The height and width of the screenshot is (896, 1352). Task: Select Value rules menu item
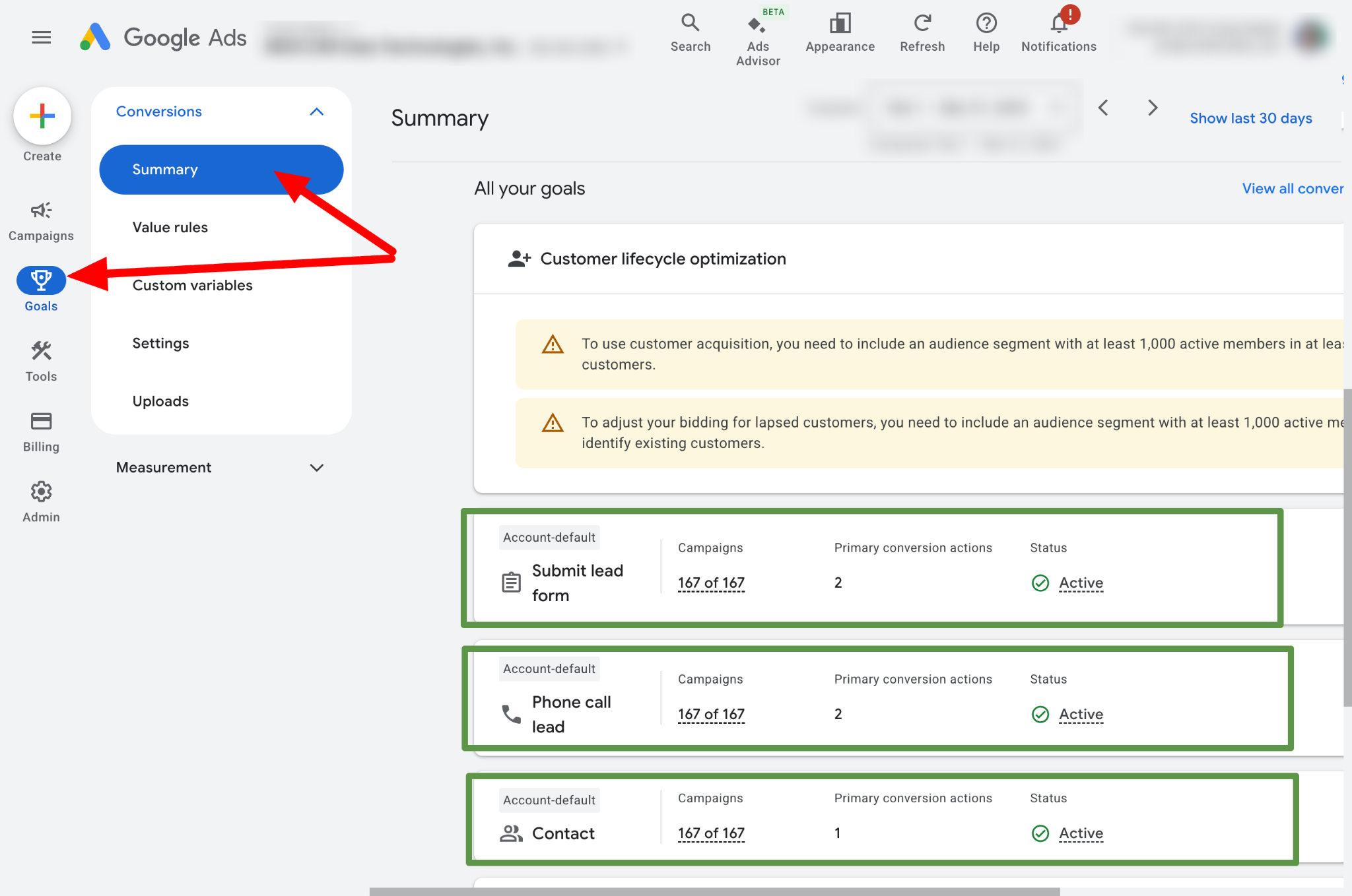click(x=170, y=228)
